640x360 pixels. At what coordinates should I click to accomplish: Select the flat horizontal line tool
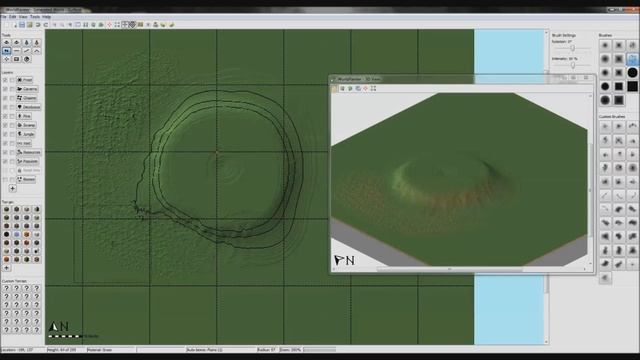17,51
